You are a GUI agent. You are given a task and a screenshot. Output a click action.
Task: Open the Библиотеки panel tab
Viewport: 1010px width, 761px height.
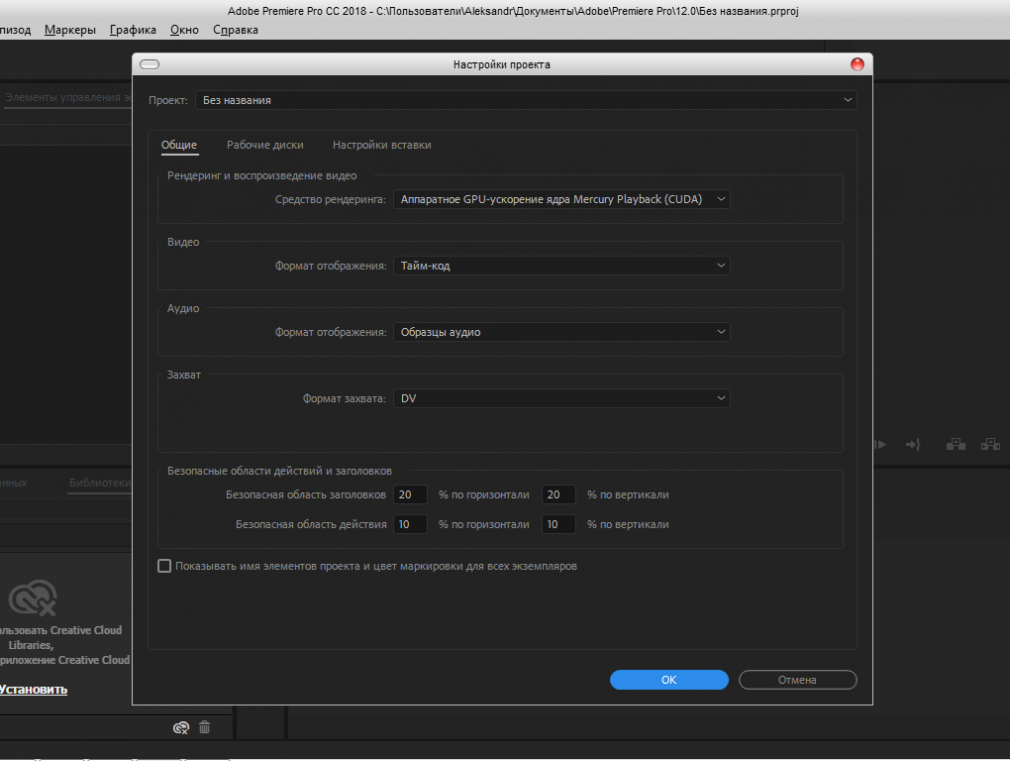(x=100, y=483)
